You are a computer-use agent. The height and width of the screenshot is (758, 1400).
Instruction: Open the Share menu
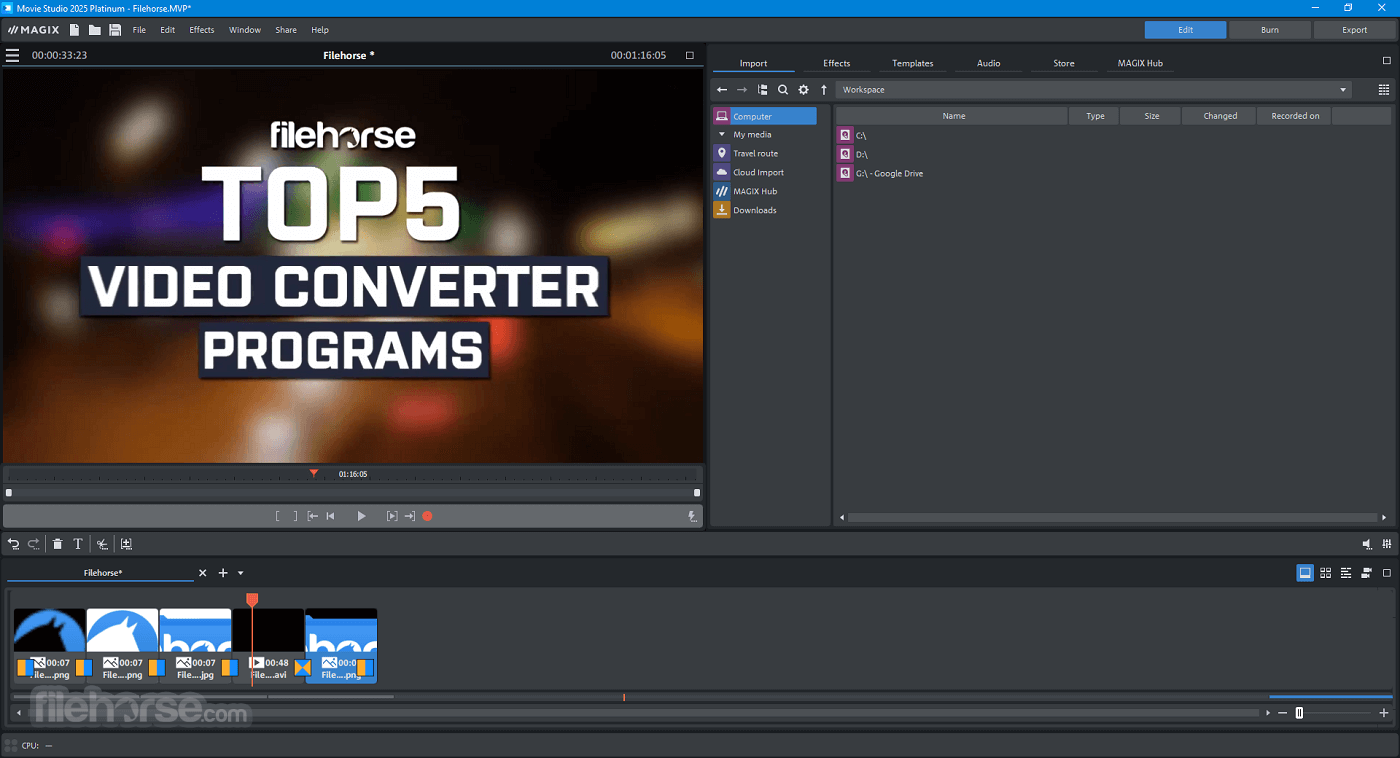(286, 30)
